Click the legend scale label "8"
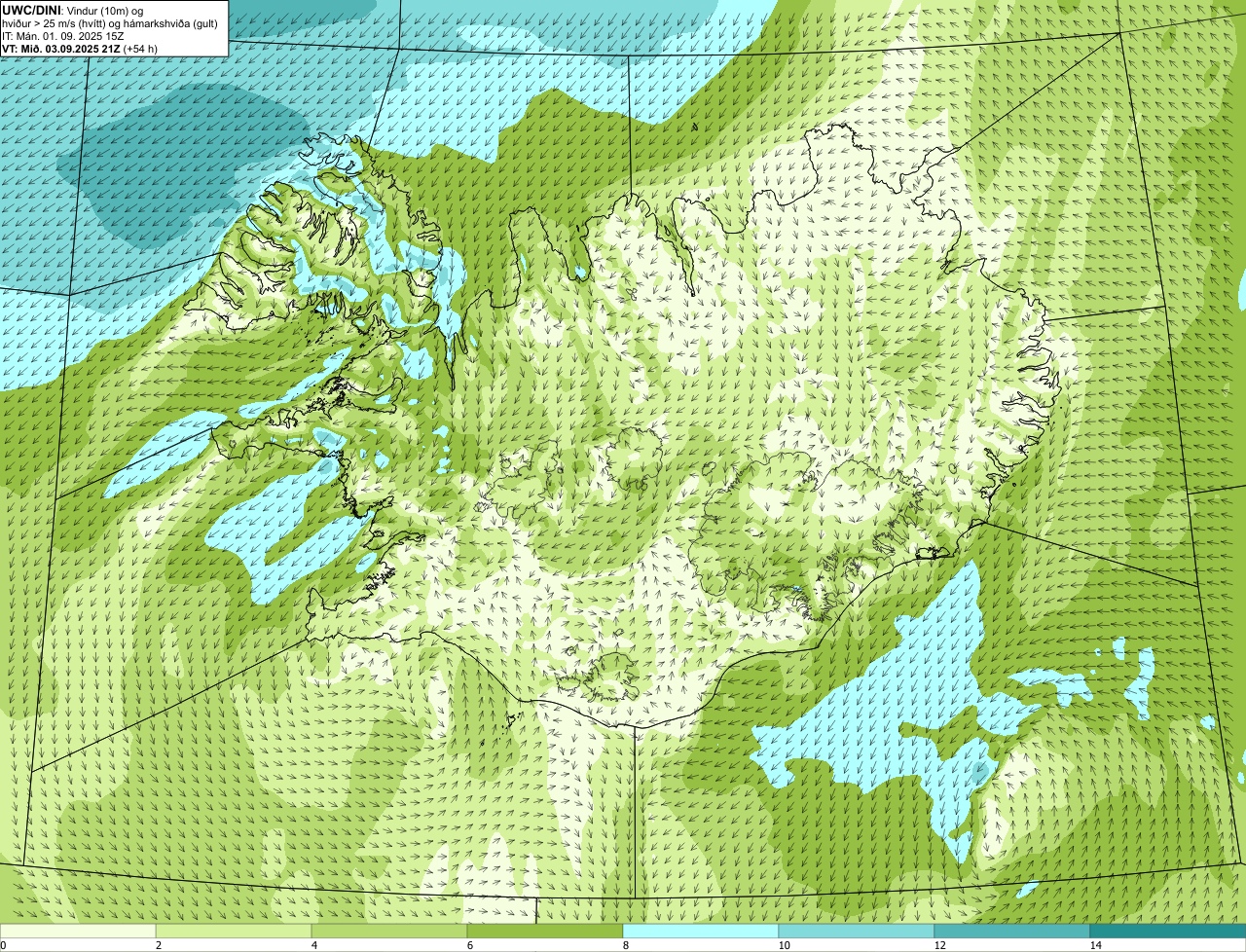The image size is (1246, 952). [x=625, y=945]
